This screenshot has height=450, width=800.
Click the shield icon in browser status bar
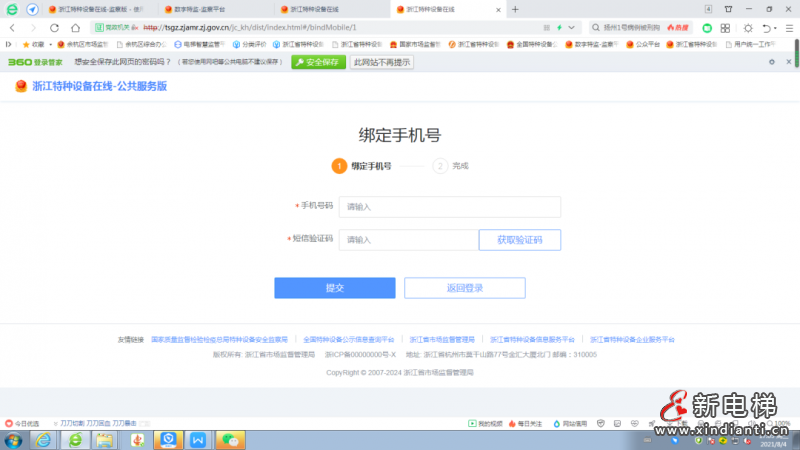tap(601, 423)
